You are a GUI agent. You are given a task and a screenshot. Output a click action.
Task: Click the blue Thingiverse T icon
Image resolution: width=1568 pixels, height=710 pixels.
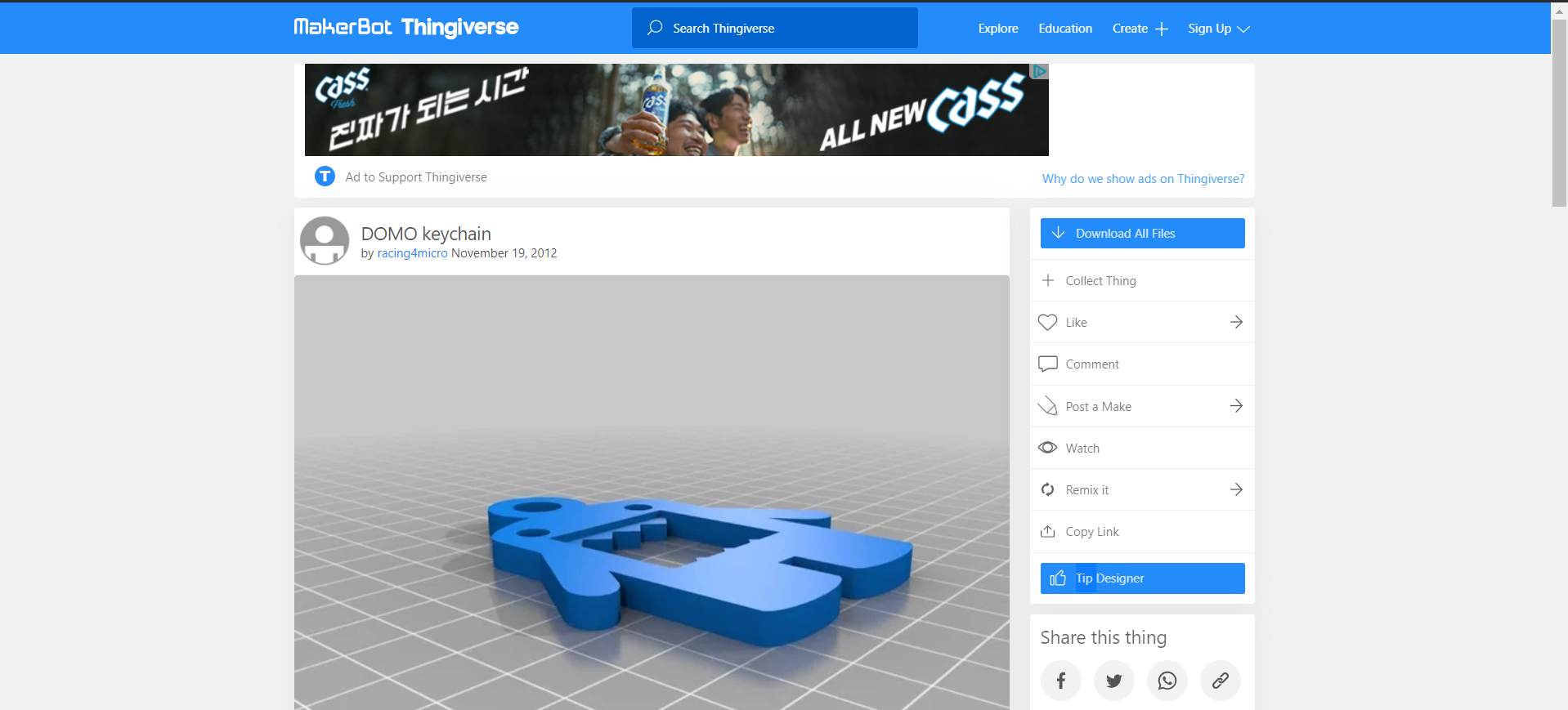[x=325, y=176]
